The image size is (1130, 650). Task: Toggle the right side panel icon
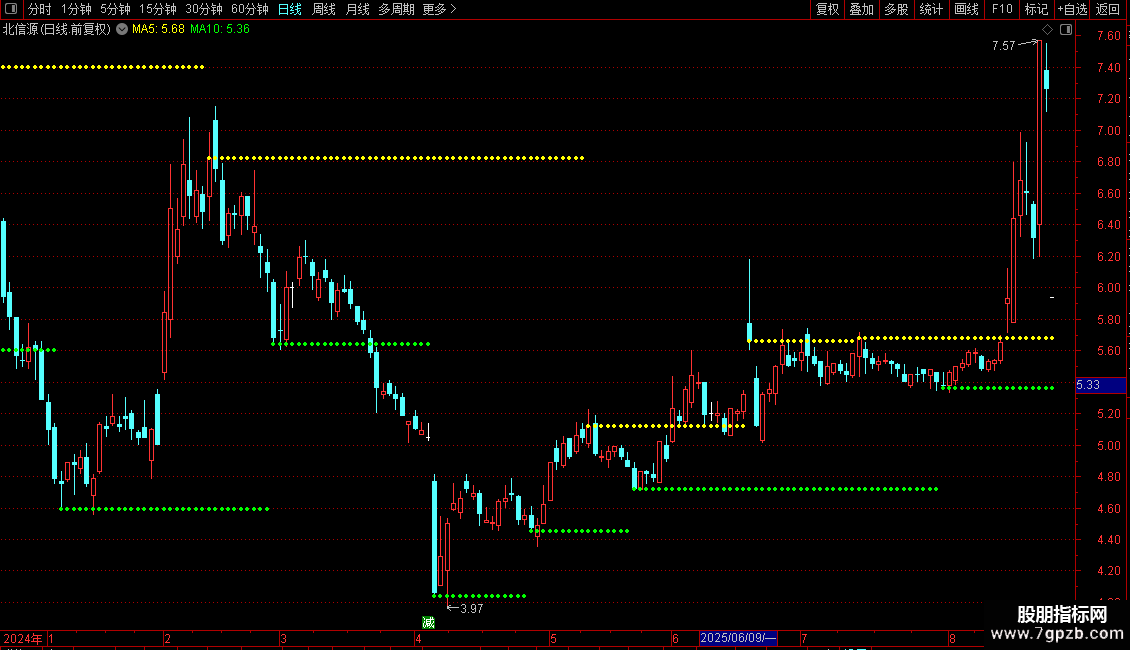coord(1066,30)
